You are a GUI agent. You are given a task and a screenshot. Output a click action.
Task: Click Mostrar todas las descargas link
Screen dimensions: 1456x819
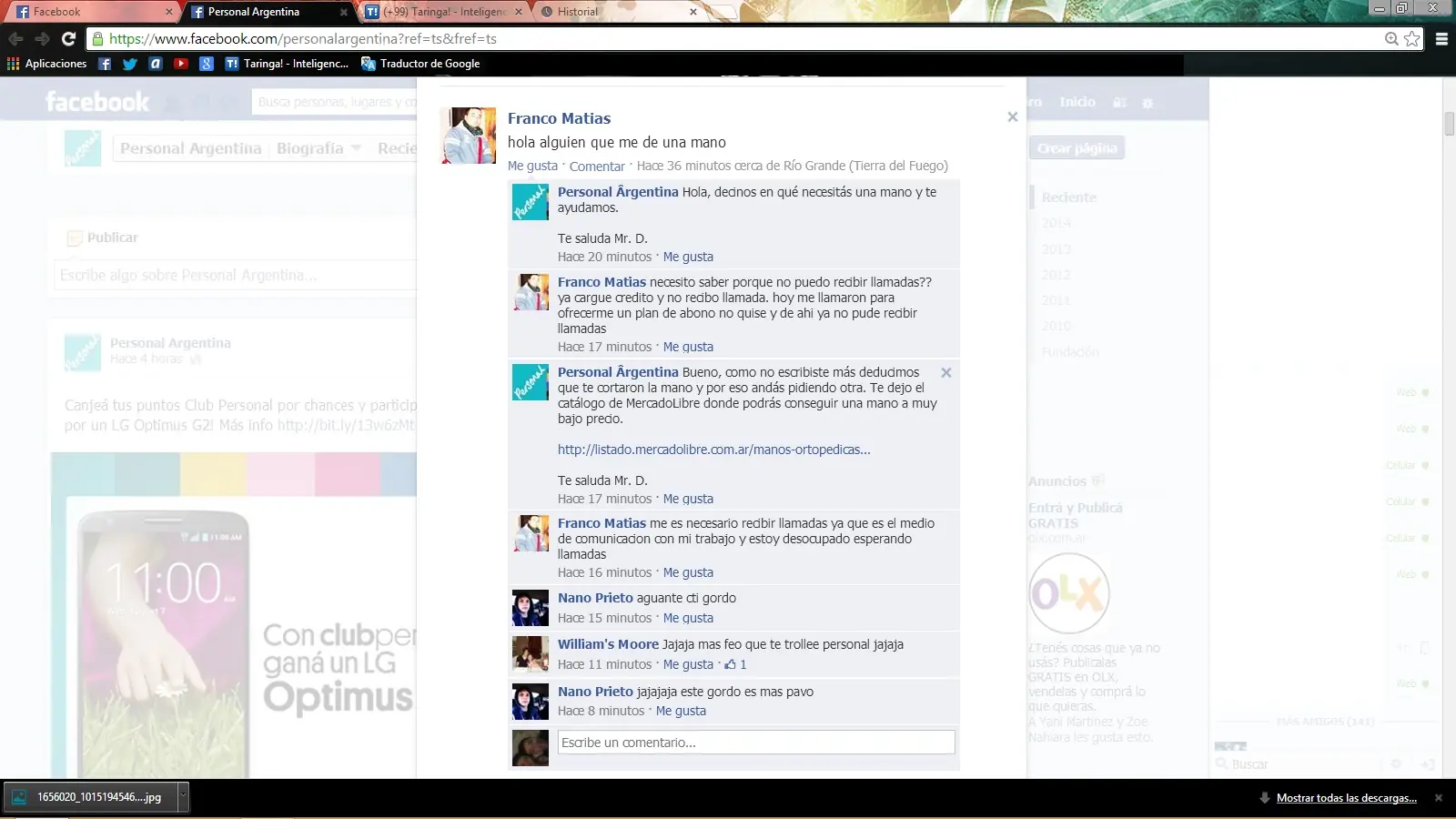pyautogui.click(x=1347, y=798)
